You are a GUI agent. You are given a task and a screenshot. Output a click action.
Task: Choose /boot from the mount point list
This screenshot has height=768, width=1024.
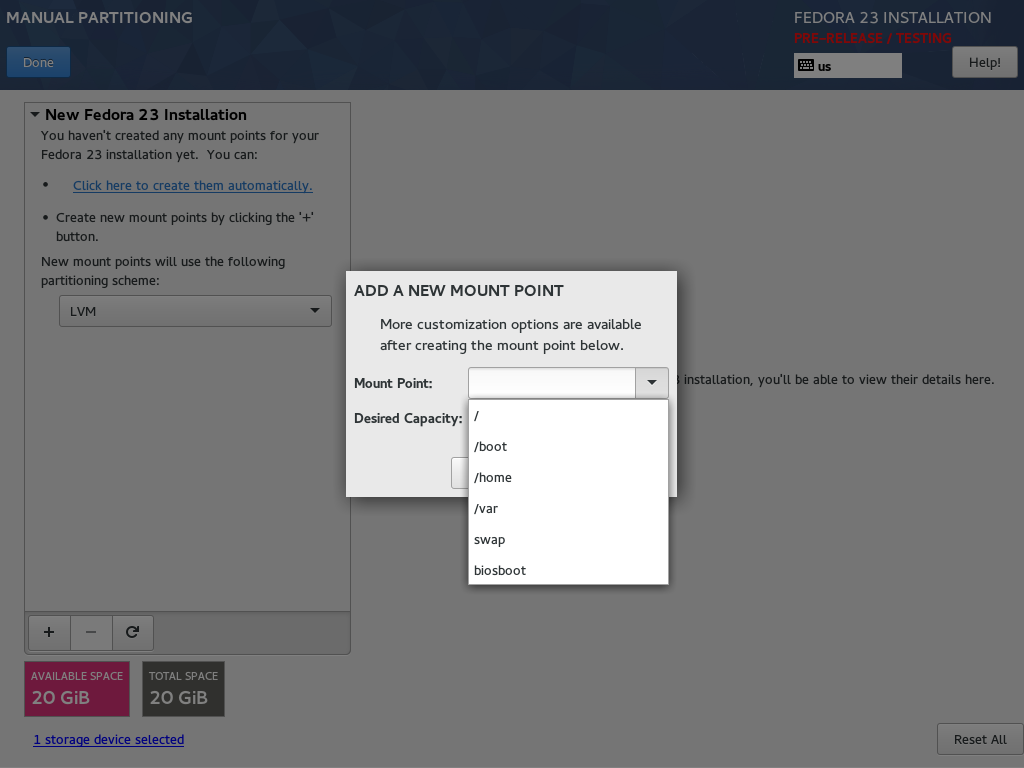click(568, 447)
